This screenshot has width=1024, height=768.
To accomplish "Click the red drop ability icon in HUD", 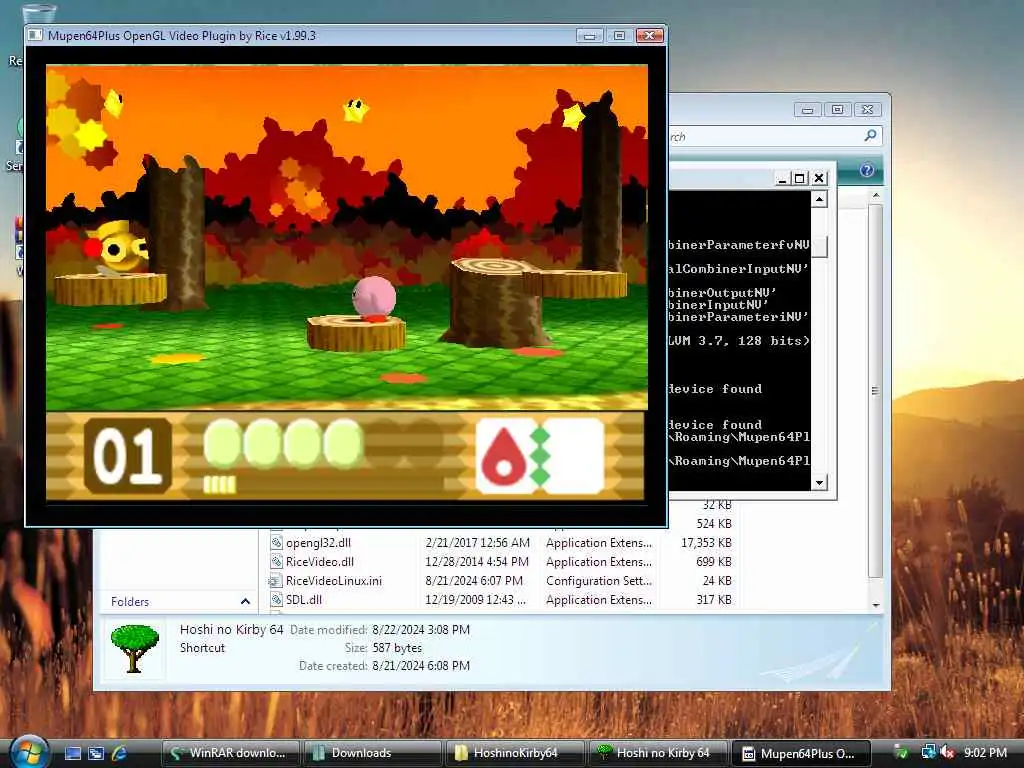I will click(504, 455).
